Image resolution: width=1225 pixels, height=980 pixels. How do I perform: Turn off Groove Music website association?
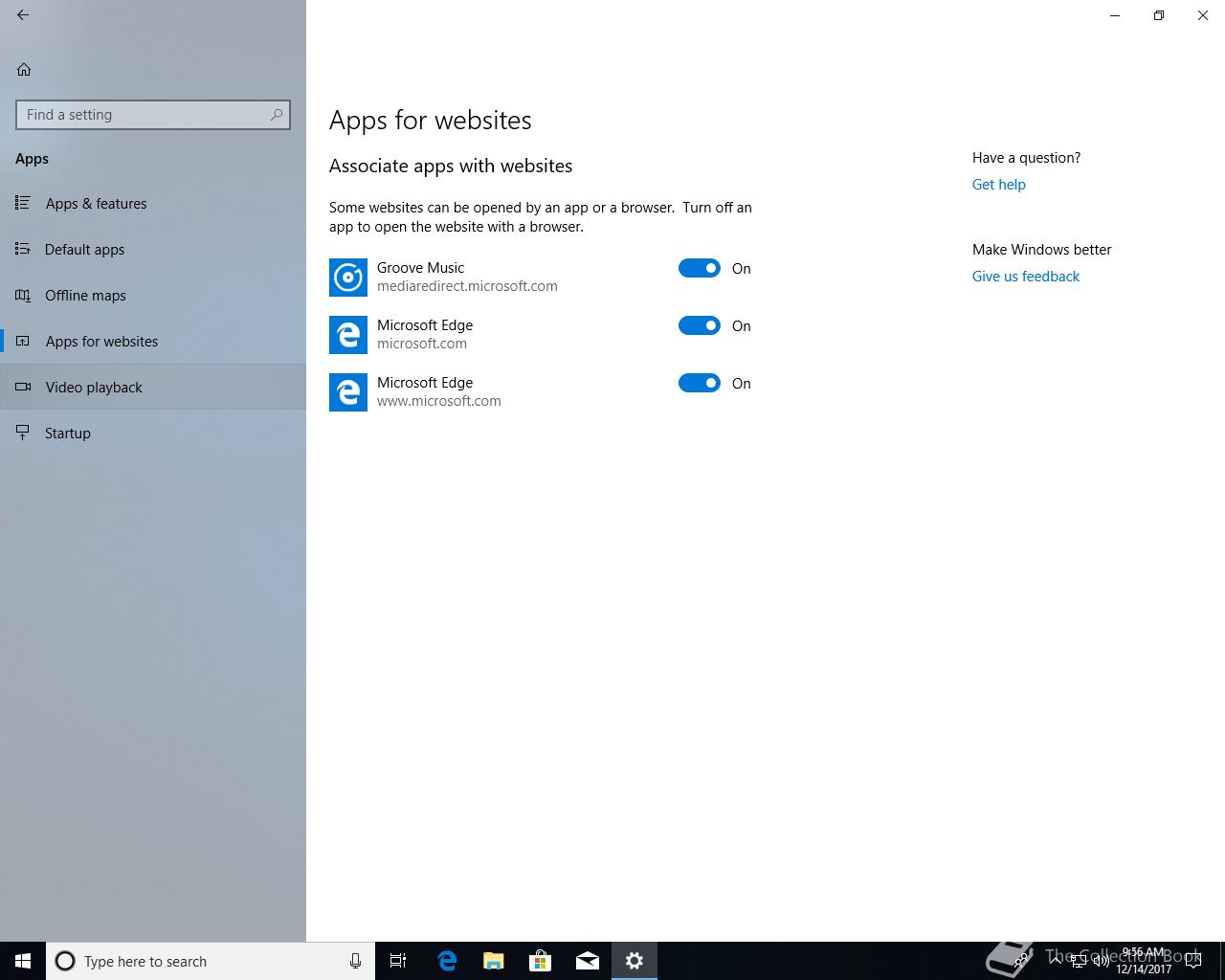[700, 268]
